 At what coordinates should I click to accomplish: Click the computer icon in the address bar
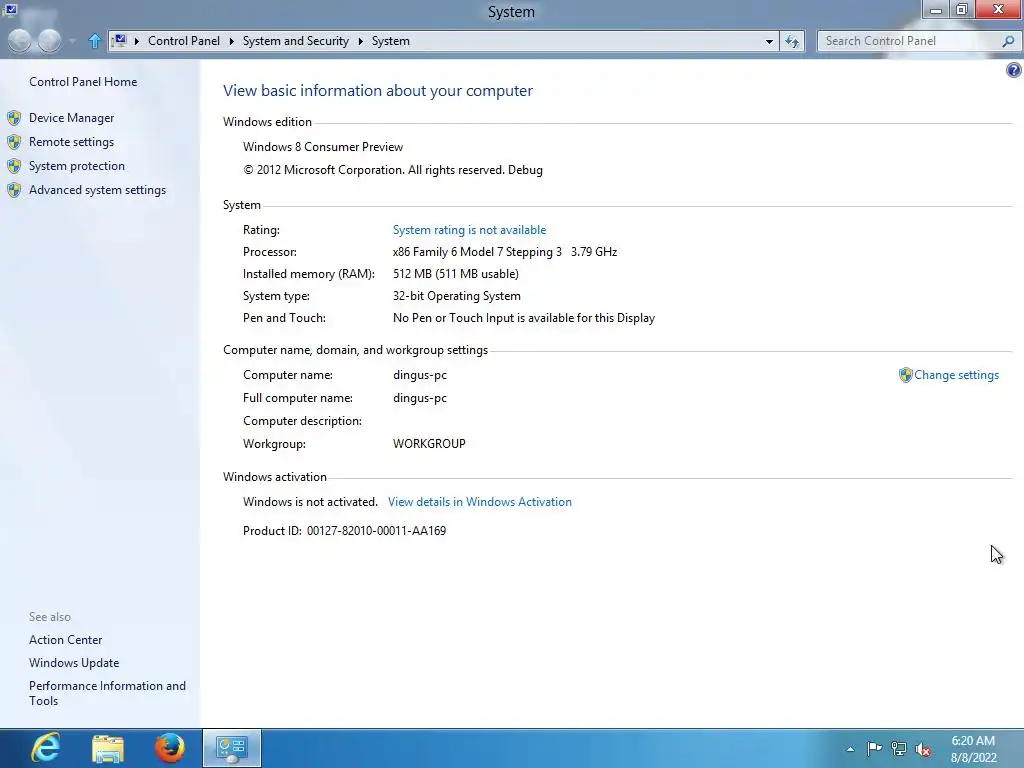coord(120,40)
